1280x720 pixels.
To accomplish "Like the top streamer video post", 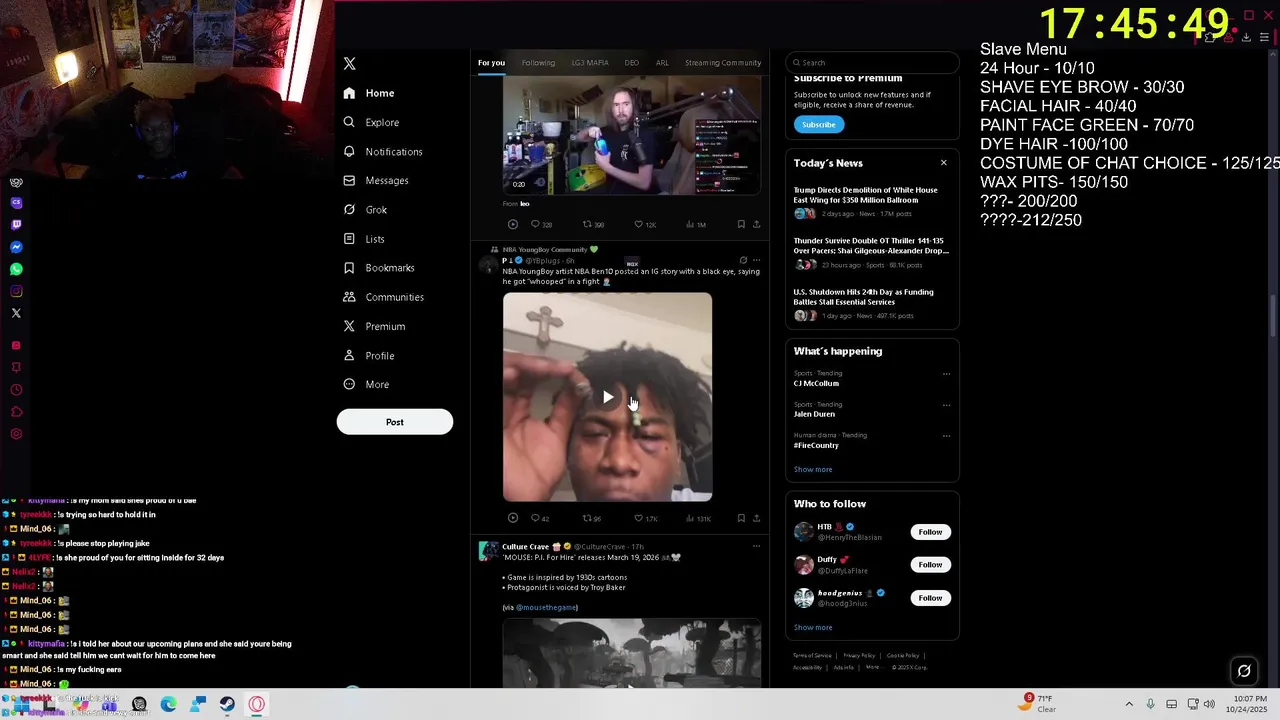I will [639, 224].
